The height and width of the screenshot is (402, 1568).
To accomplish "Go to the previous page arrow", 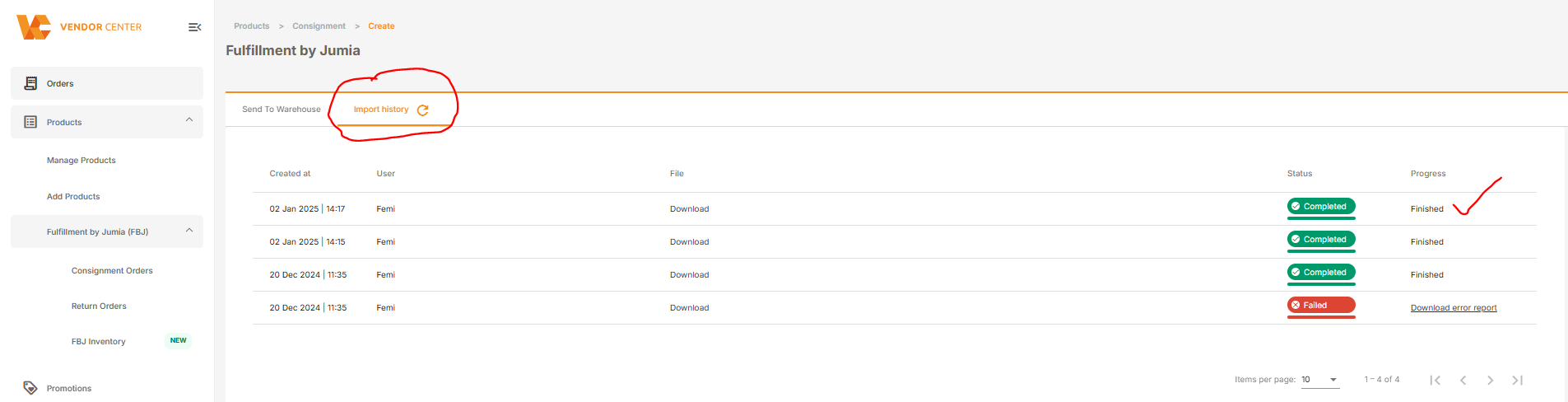I will pos(1463,380).
